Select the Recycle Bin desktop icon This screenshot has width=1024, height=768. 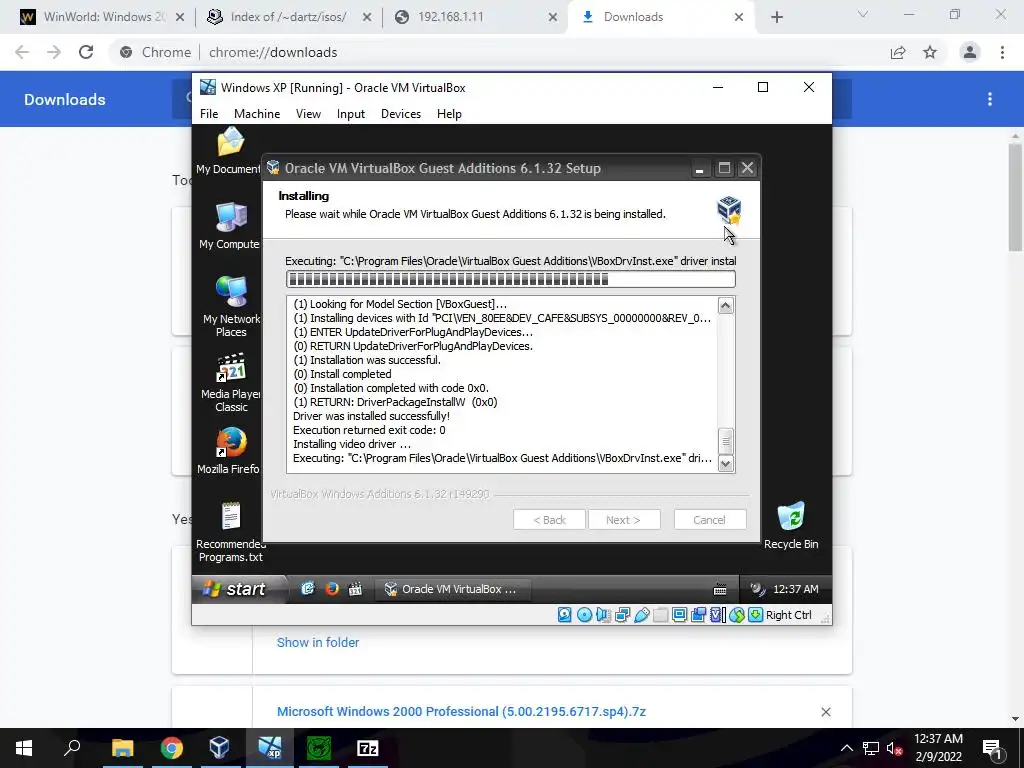[791, 525]
